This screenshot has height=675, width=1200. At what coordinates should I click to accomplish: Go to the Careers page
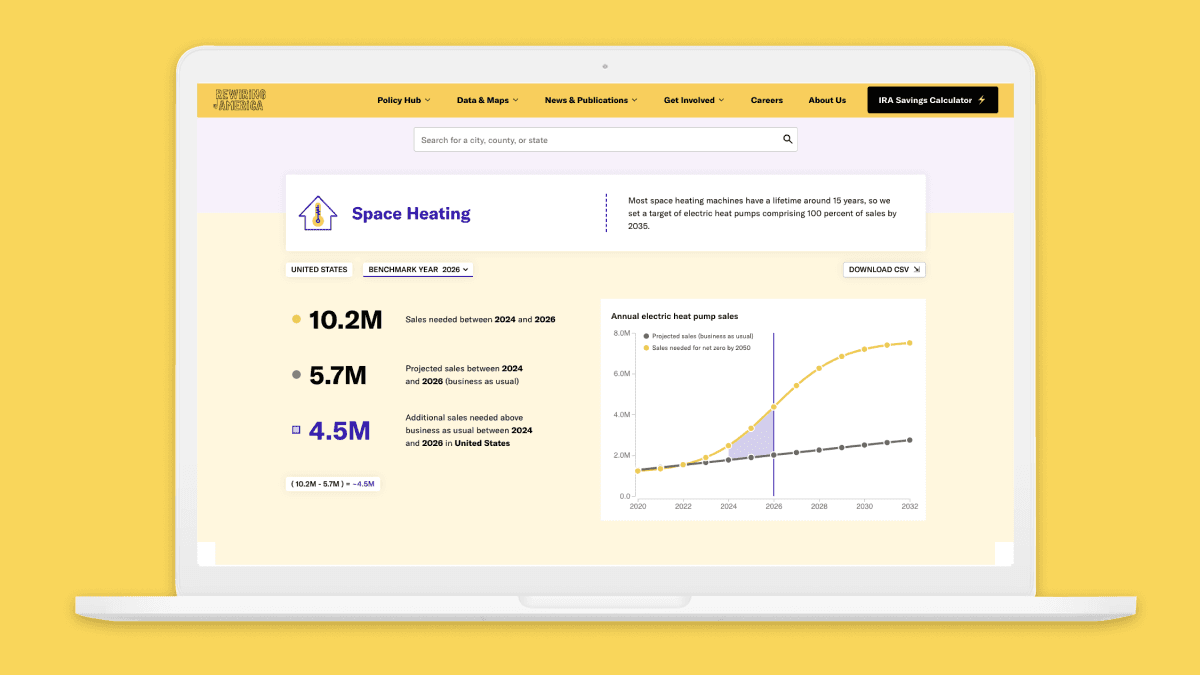pyautogui.click(x=767, y=100)
